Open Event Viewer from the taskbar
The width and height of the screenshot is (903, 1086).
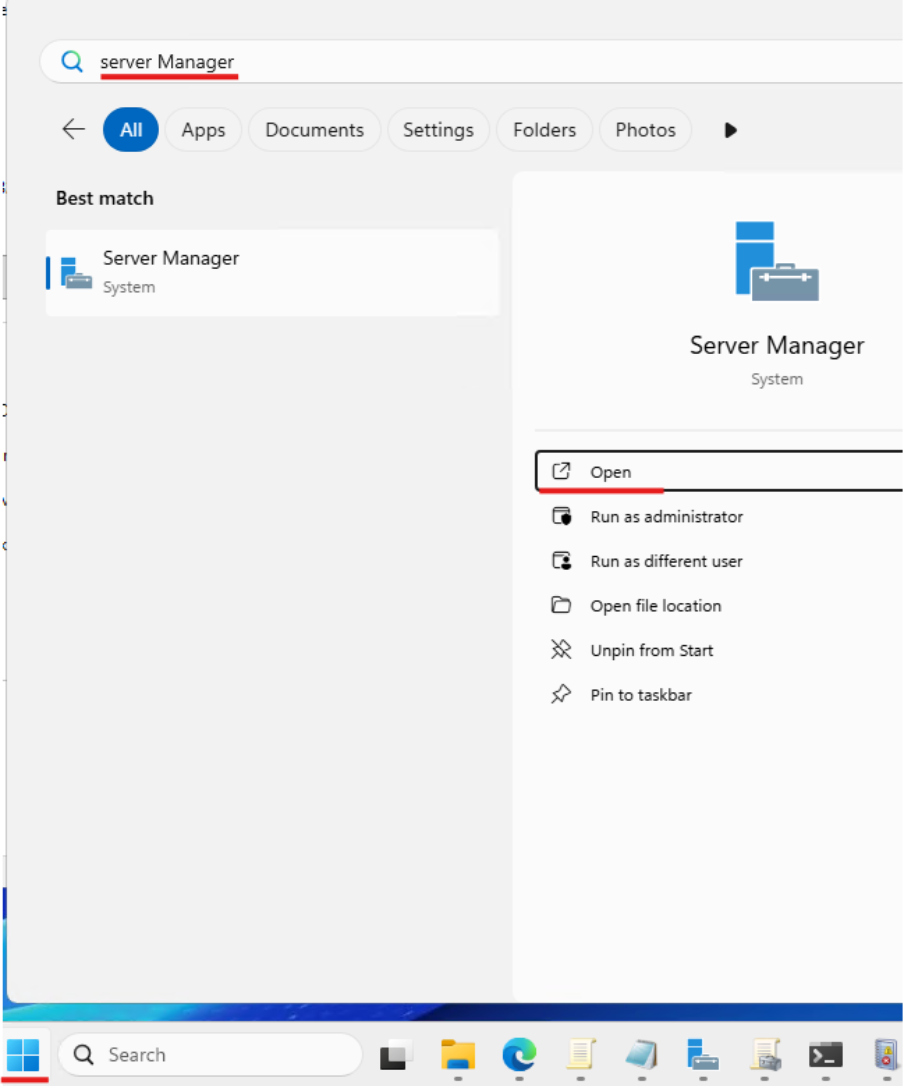(x=765, y=1055)
